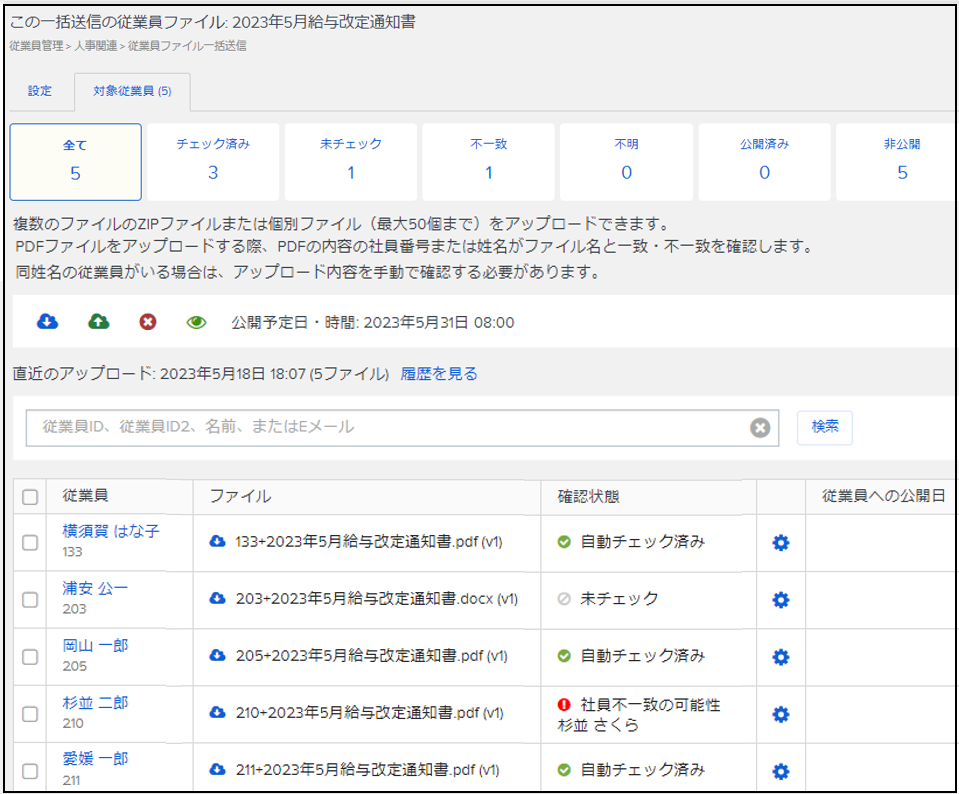Image resolution: width=959 pixels, height=794 pixels.
Task: Switch to the 設定 tab
Action: click(40, 91)
